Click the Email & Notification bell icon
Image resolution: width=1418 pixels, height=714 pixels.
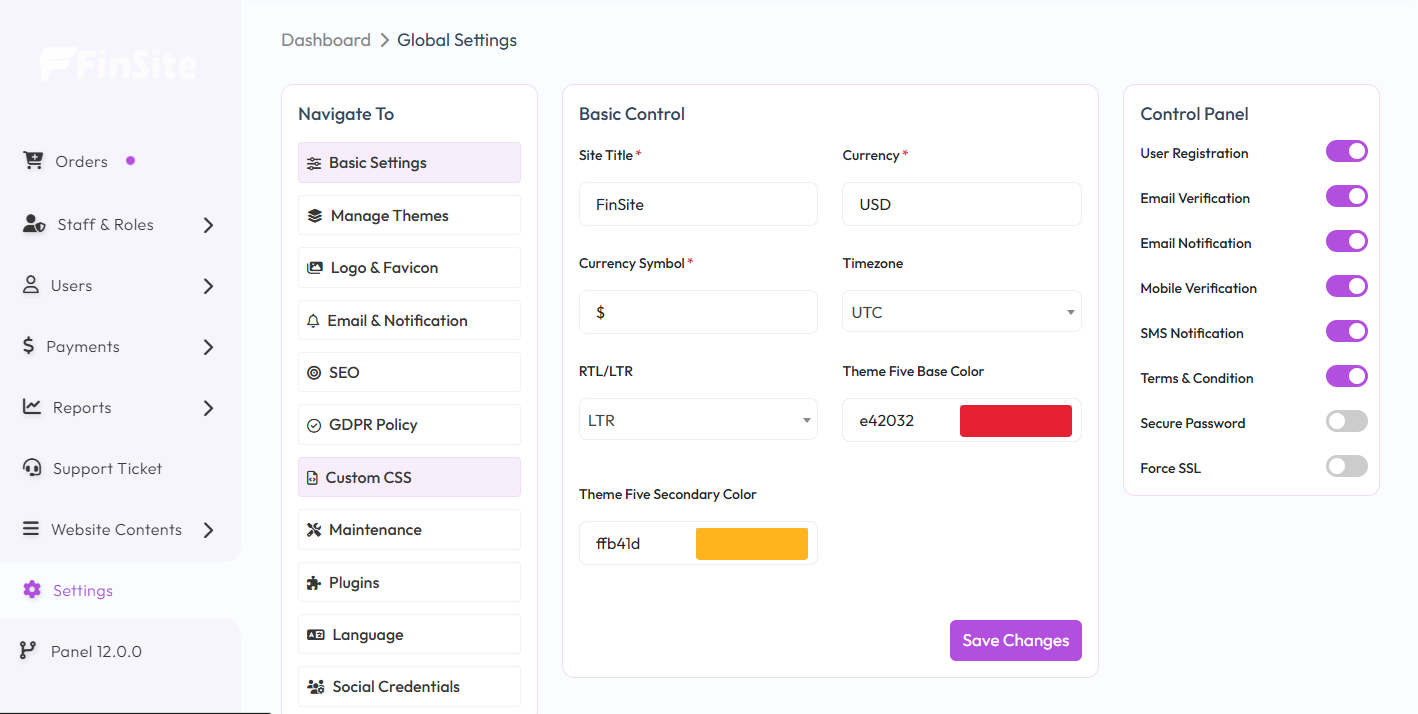(313, 321)
